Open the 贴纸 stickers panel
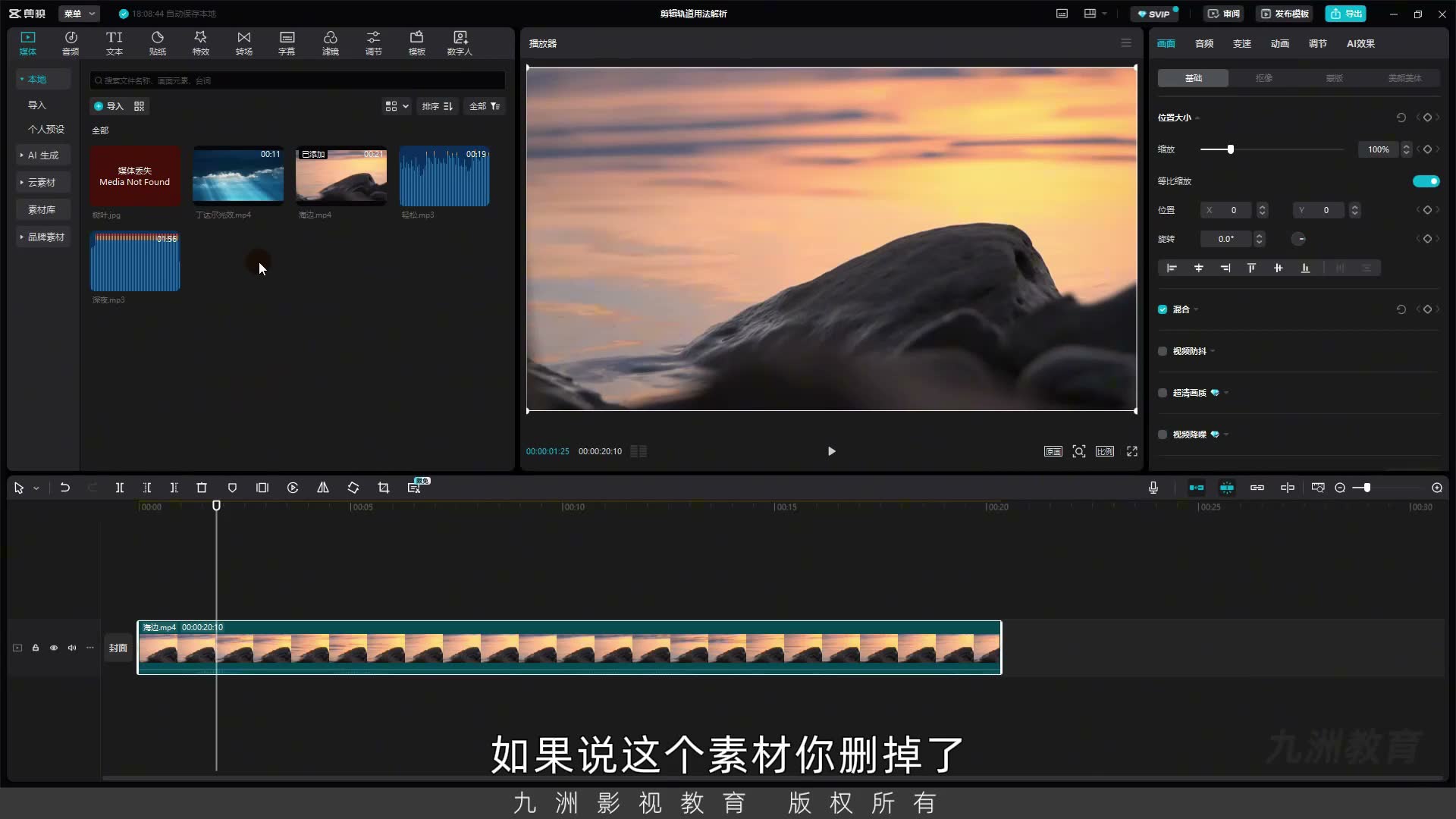1456x819 pixels. point(158,43)
